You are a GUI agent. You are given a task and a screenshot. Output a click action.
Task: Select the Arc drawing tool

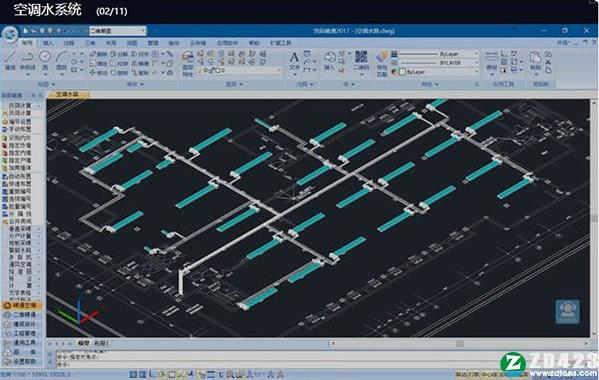point(62,60)
